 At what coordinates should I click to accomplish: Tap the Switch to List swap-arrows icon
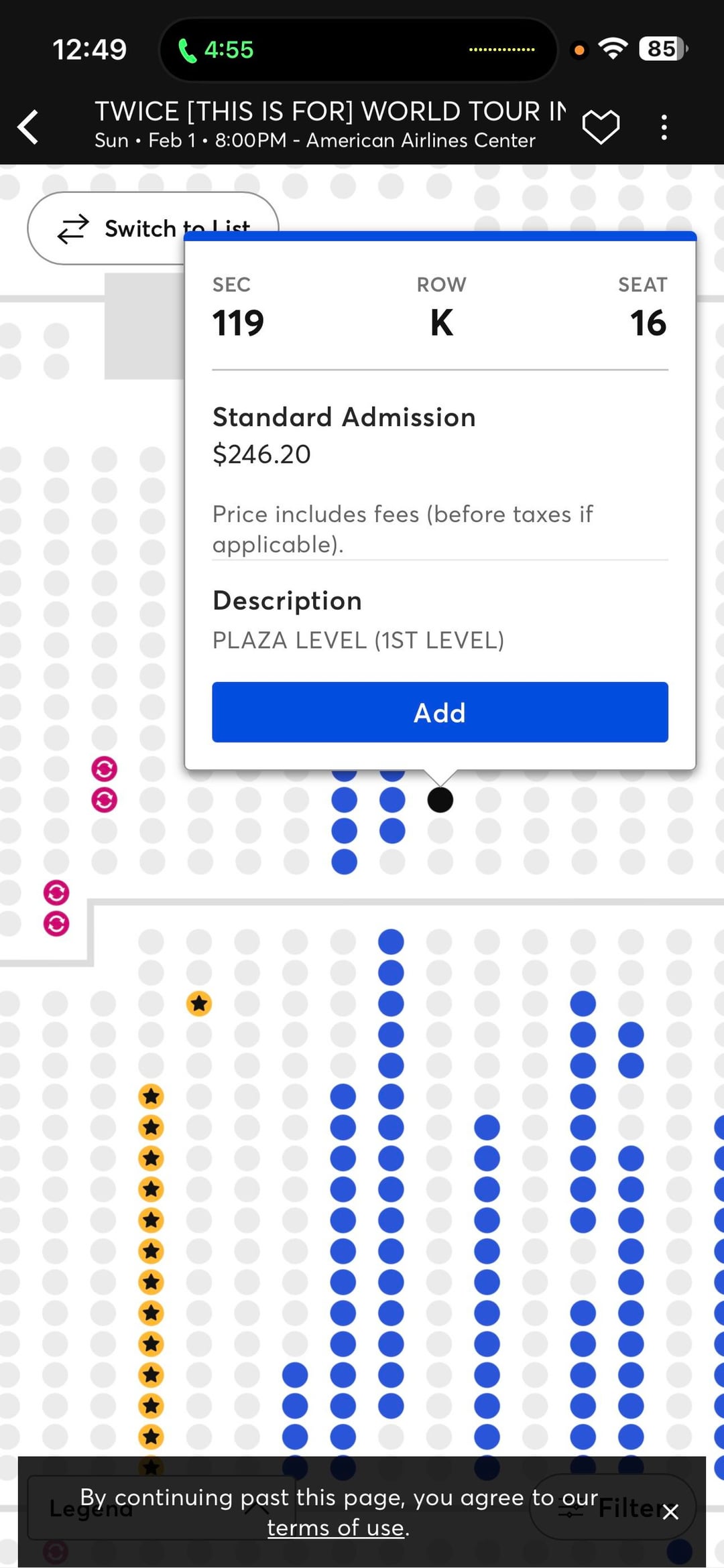point(73,228)
